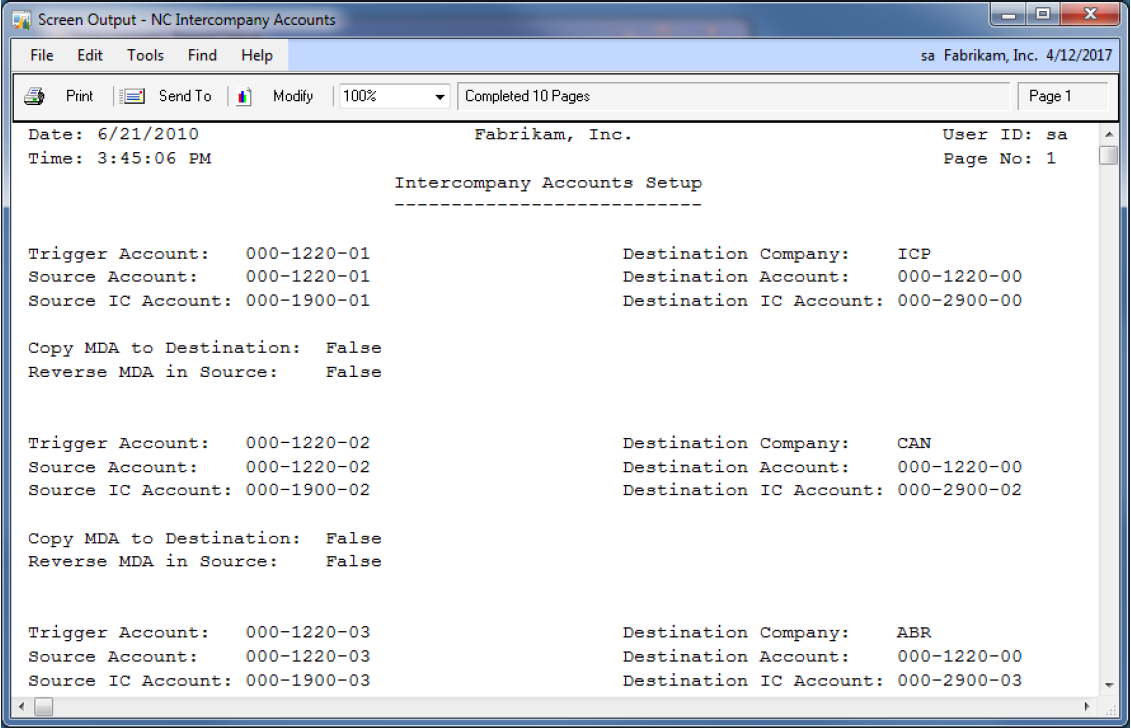The width and height of the screenshot is (1131, 728).
Task: Open the Find menu
Action: coord(202,56)
